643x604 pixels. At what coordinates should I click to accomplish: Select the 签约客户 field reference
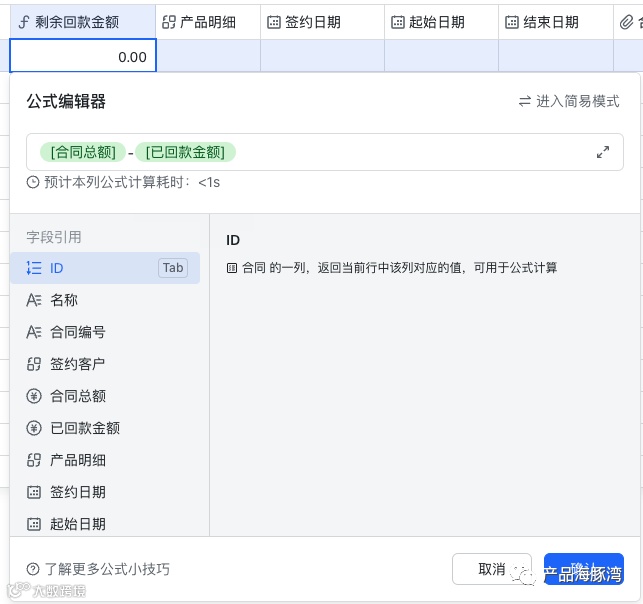(105, 364)
